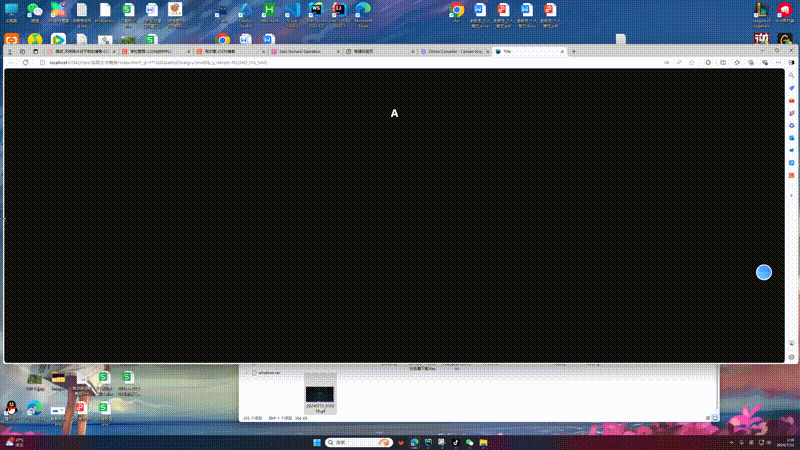Open the clock and date in taskbar
Image resolution: width=800 pixels, height=450 pixels.
(785, 442)
